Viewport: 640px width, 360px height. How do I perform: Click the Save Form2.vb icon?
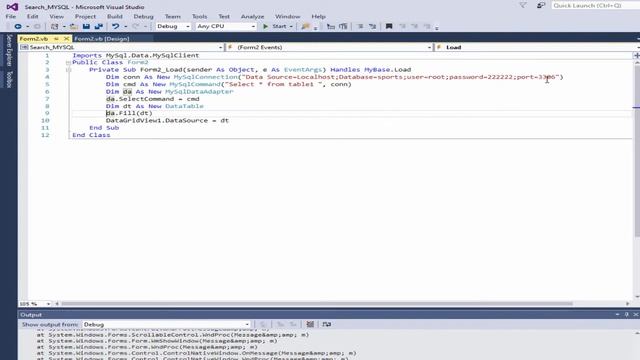click(86, 27)
